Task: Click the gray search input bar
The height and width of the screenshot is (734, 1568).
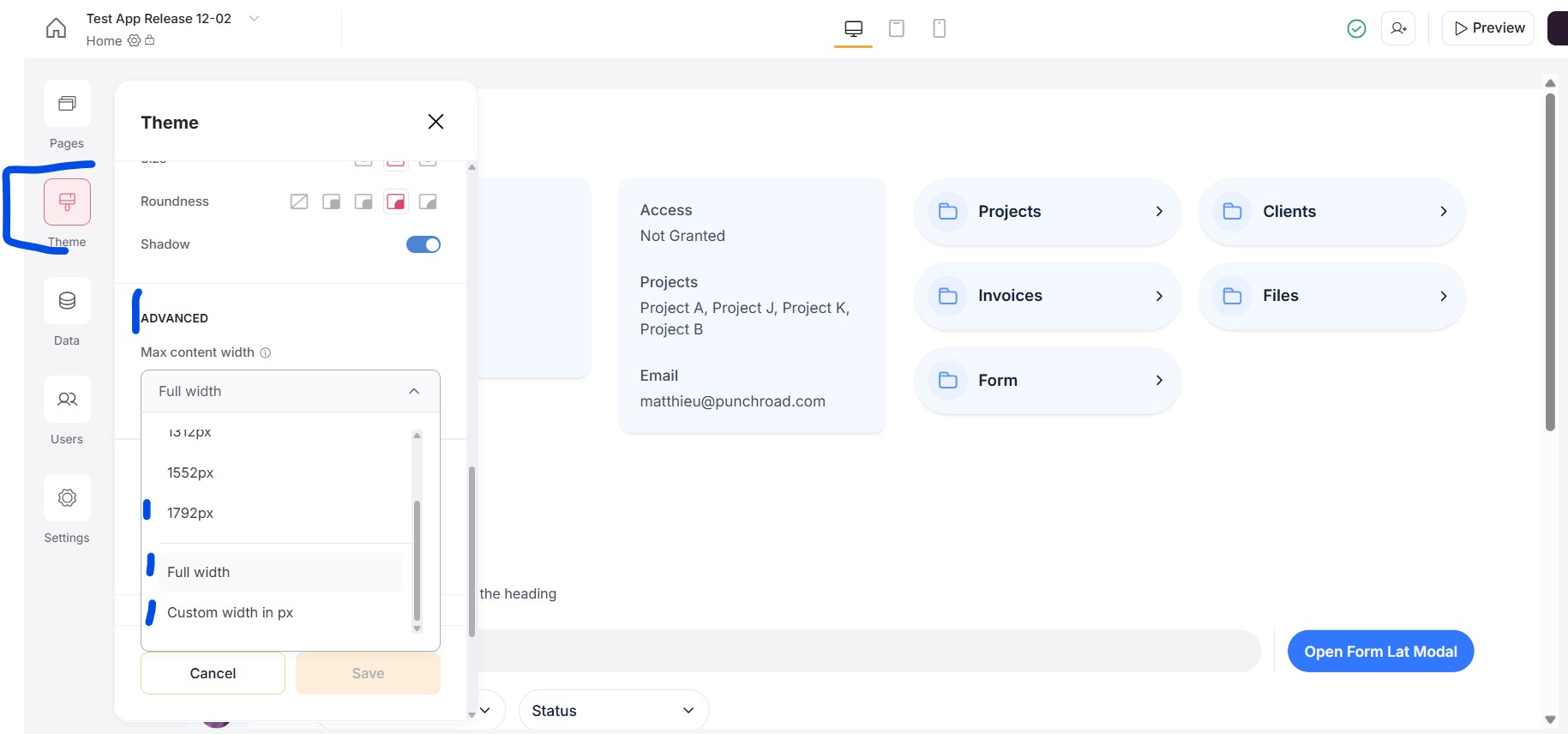Action: tap(868, 652)
